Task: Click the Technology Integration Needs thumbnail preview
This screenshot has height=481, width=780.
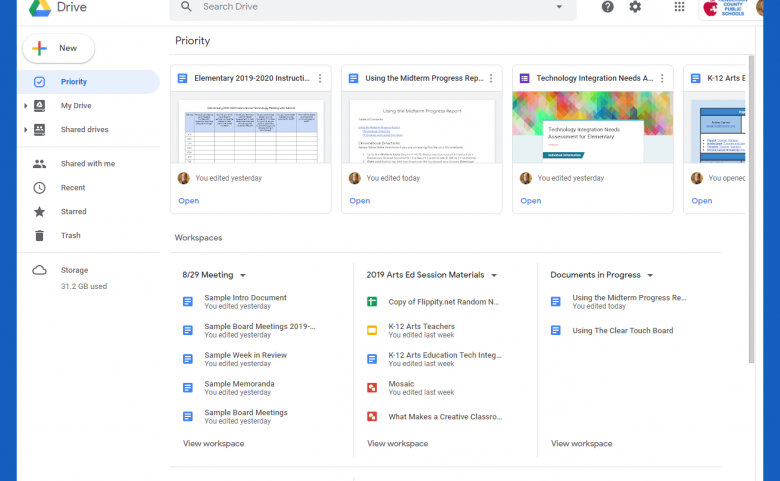Action: 592,128
